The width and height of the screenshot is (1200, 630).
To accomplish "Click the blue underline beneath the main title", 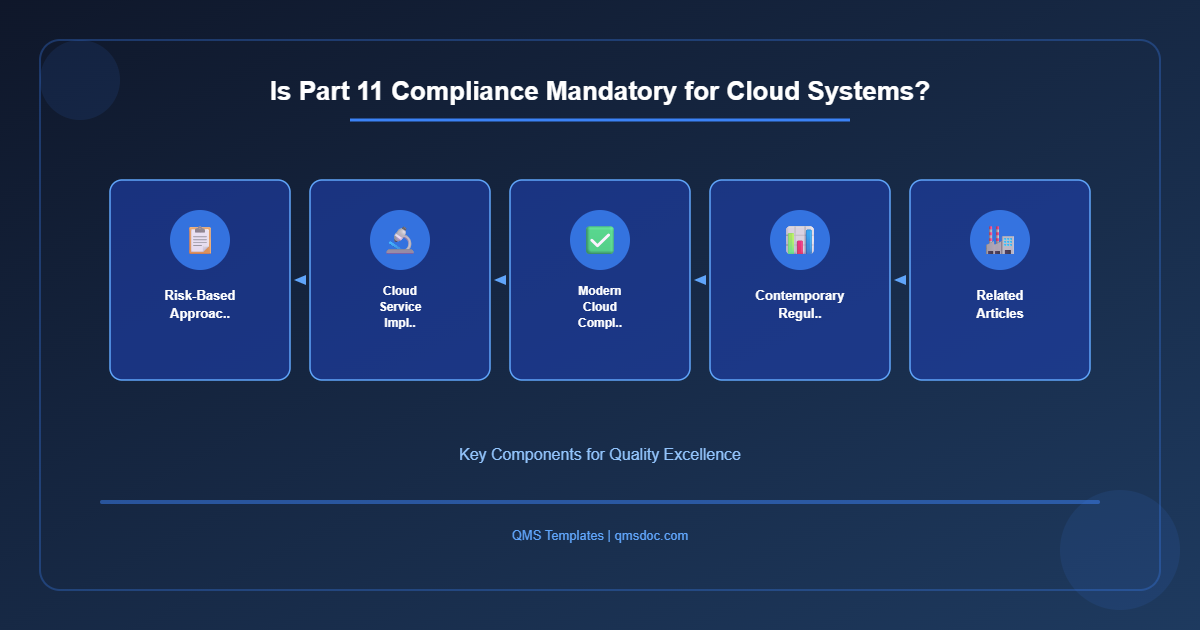I will click(x=599, y=121).
